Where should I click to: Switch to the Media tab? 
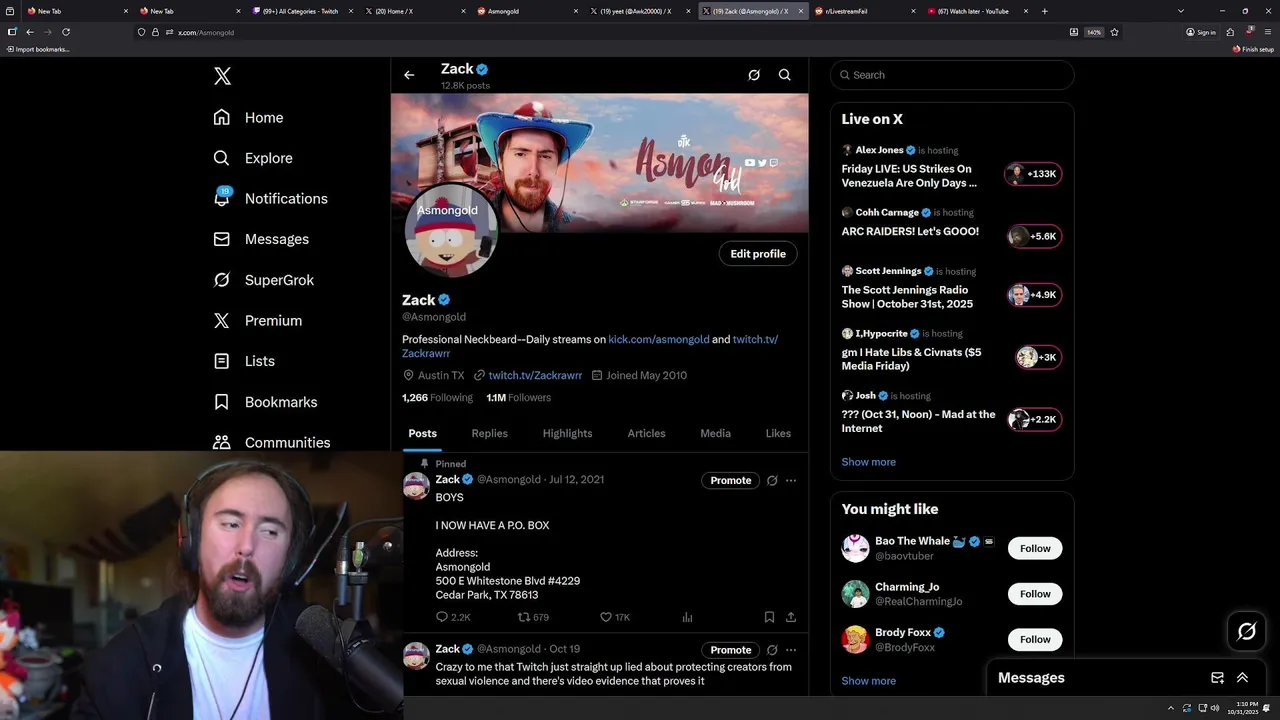(x=715, y=434)
